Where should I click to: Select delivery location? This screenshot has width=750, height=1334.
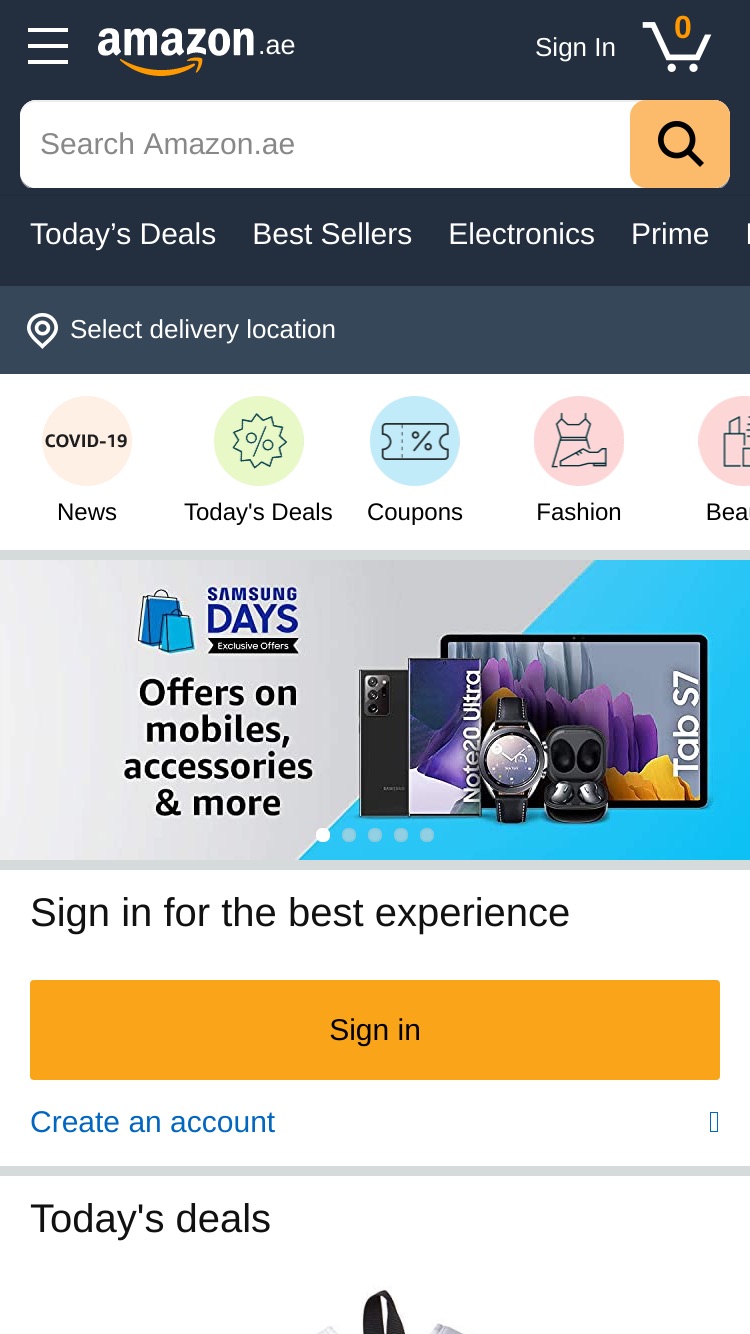pyautogui.click(x=203, y=330)
